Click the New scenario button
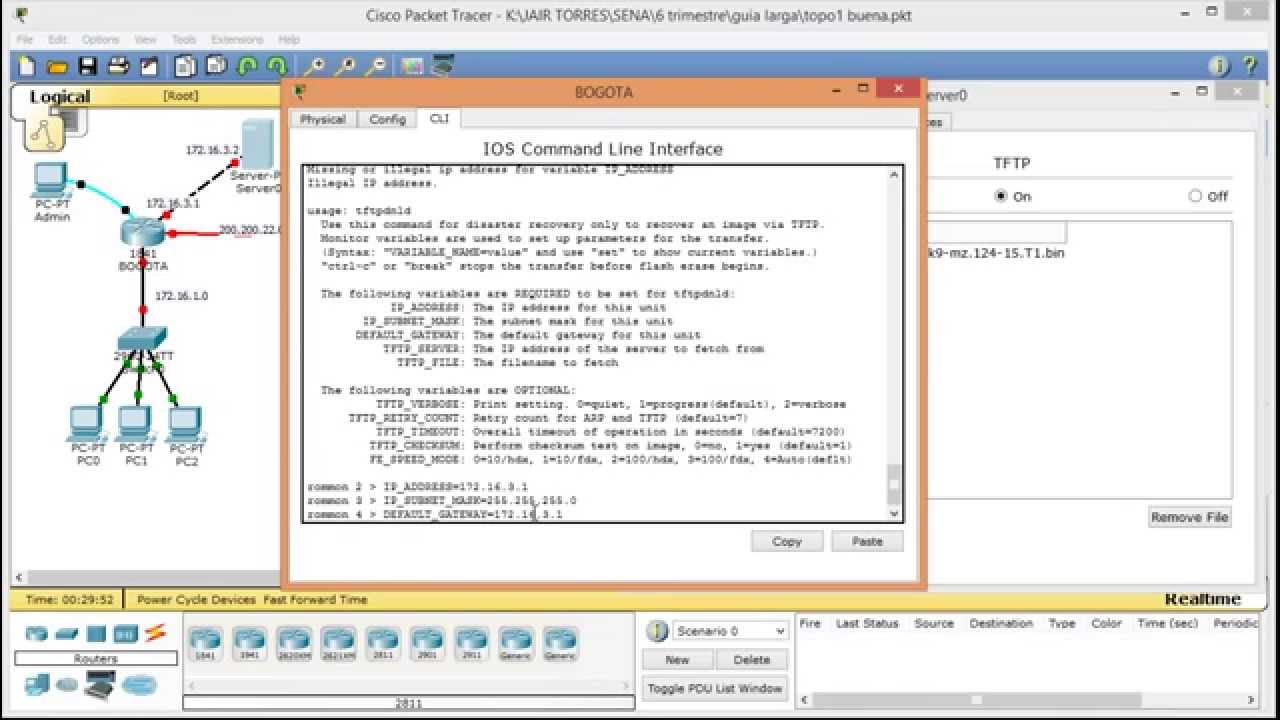Image resolution: width=1280 pixels, height=720 pixels. [677, 660]
